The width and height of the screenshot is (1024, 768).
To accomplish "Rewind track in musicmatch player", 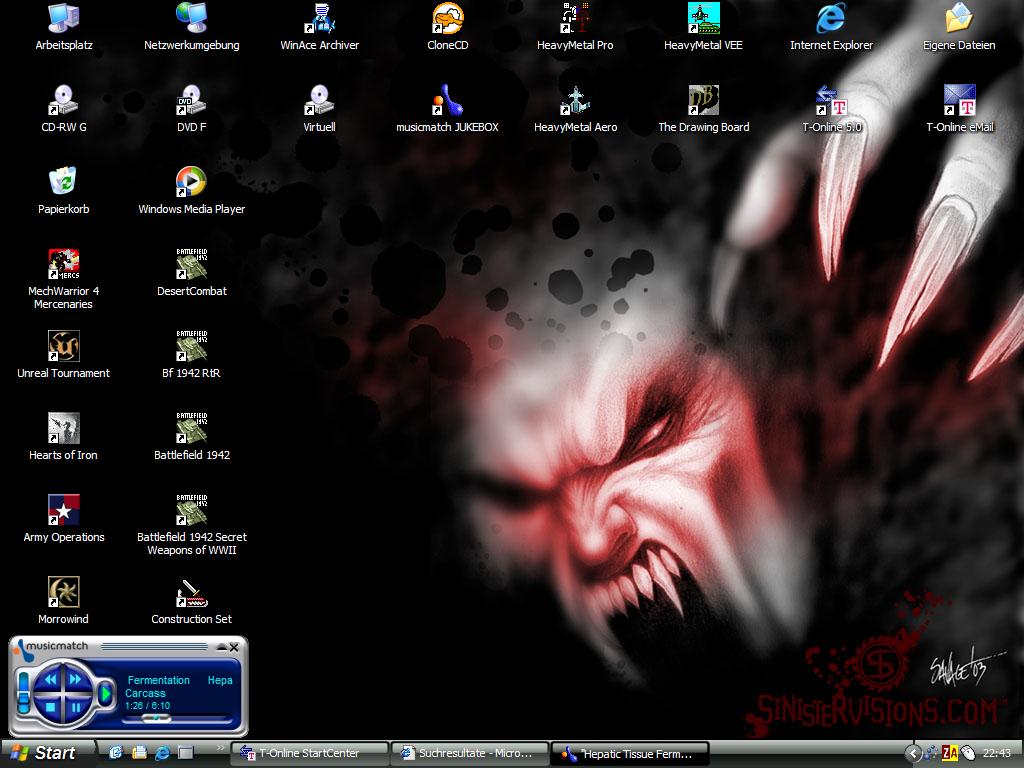I will [x=50, y=679].
